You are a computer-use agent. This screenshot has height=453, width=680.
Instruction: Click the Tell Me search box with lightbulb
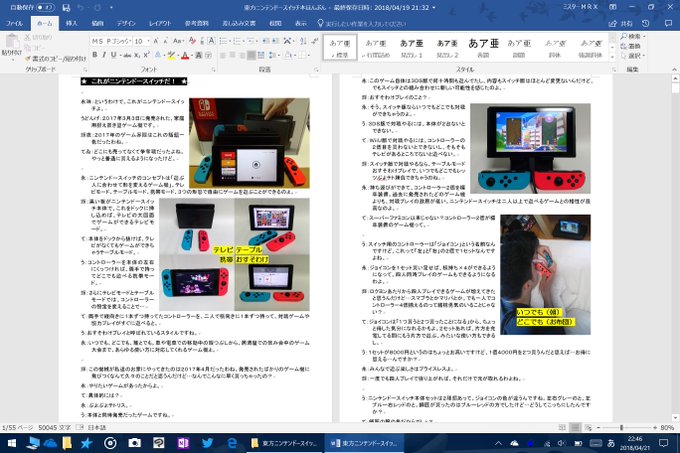click(362, 23)
